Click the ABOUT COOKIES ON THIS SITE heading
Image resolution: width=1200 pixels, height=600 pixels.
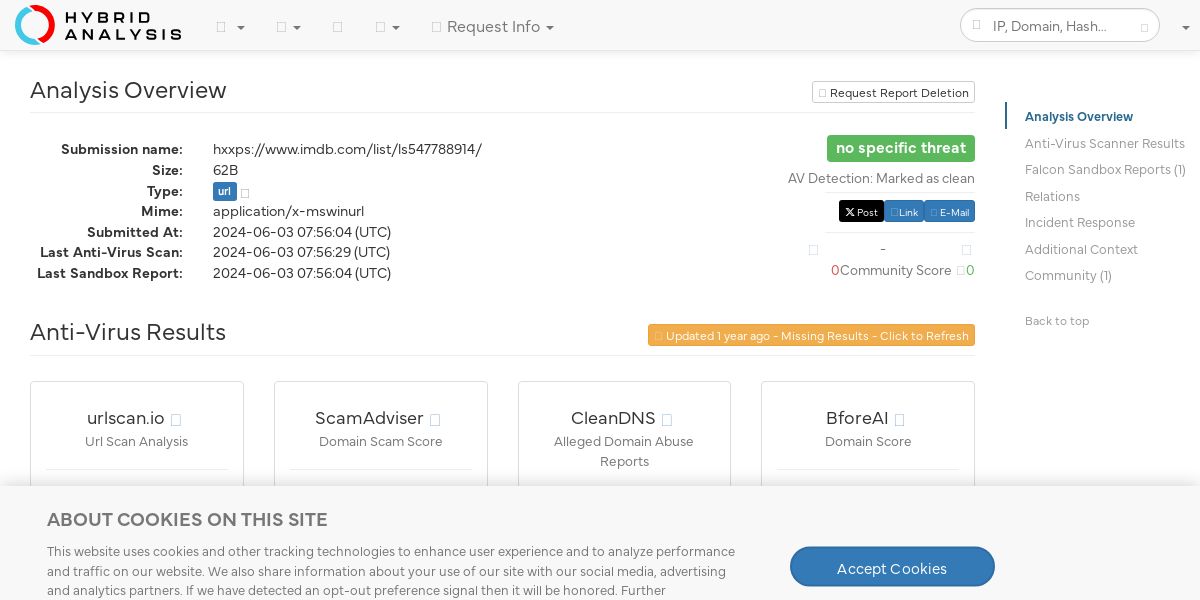click(x=187, y=520)
